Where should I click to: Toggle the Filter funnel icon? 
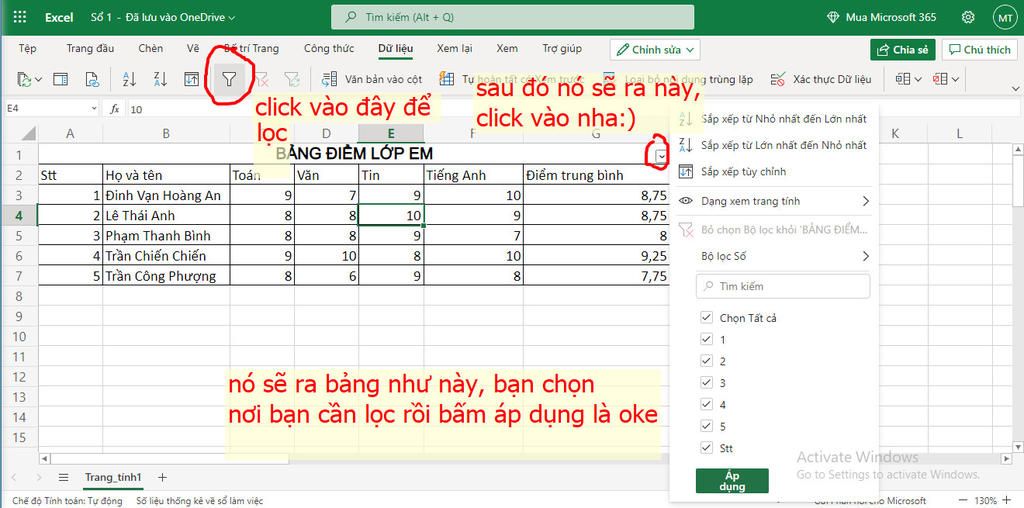click(x=229, y=80)
